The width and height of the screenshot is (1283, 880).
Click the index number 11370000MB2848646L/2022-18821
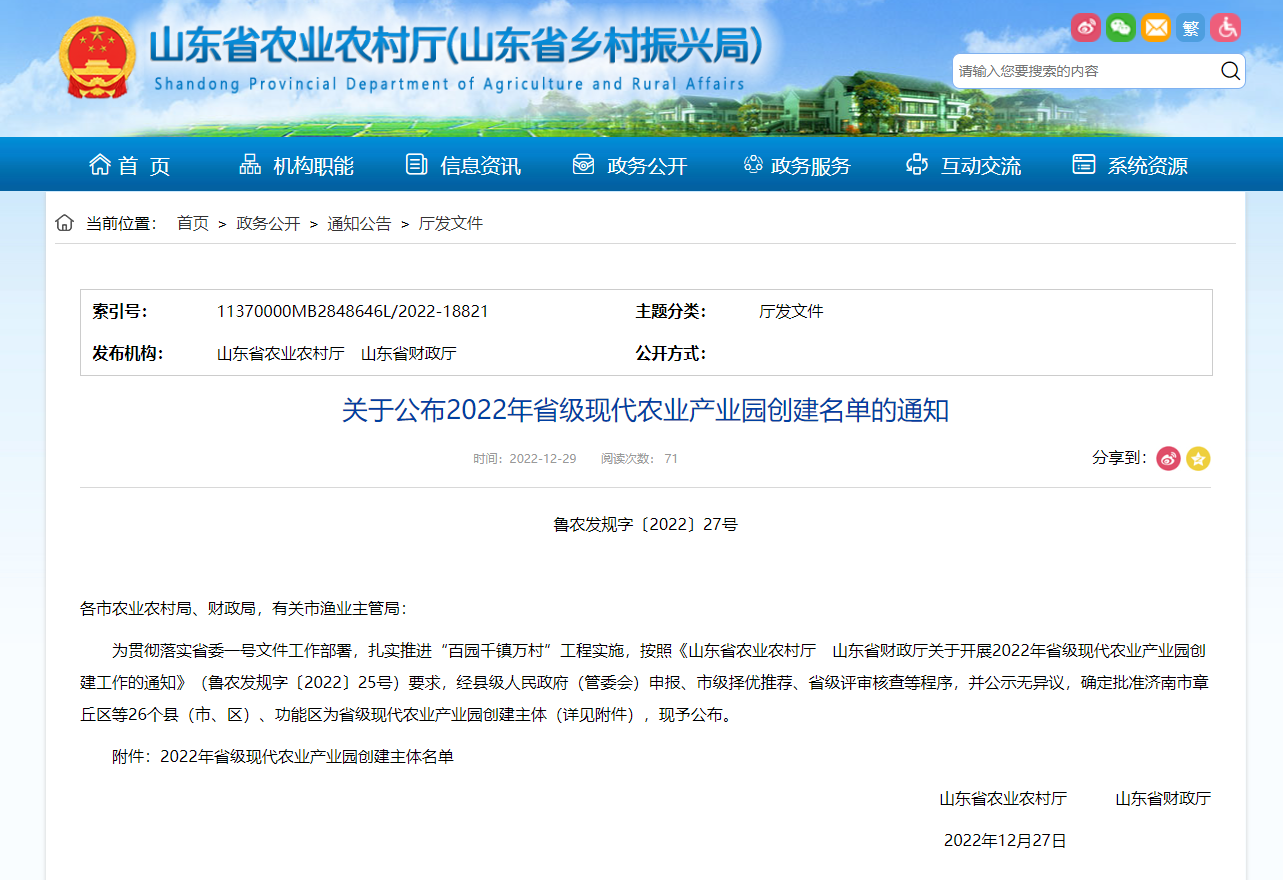[x=352, y=311]
